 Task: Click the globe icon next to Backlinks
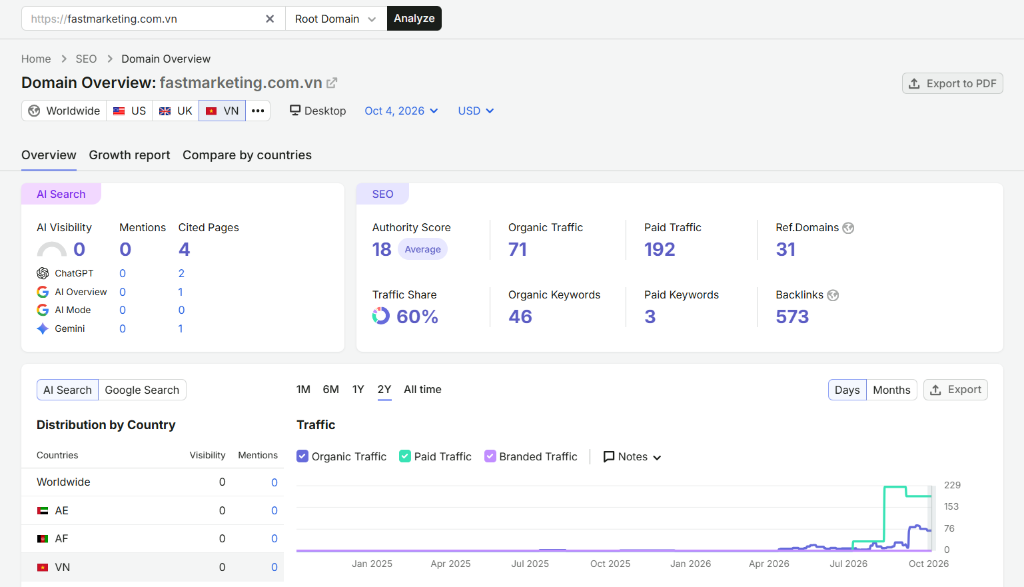pyautogui.click(x=833, y=295)
